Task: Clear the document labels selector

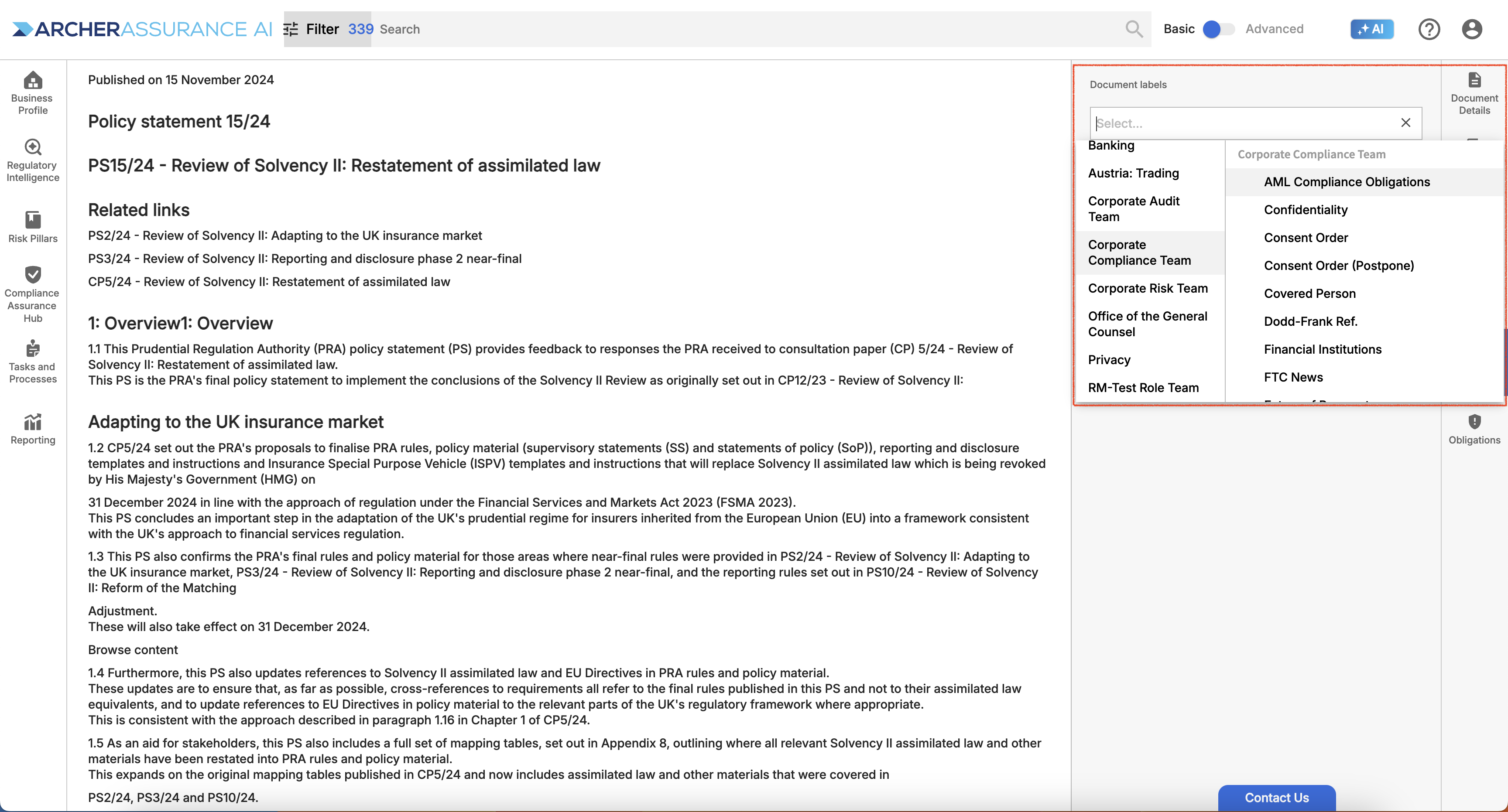Action: click(1405, 122)
